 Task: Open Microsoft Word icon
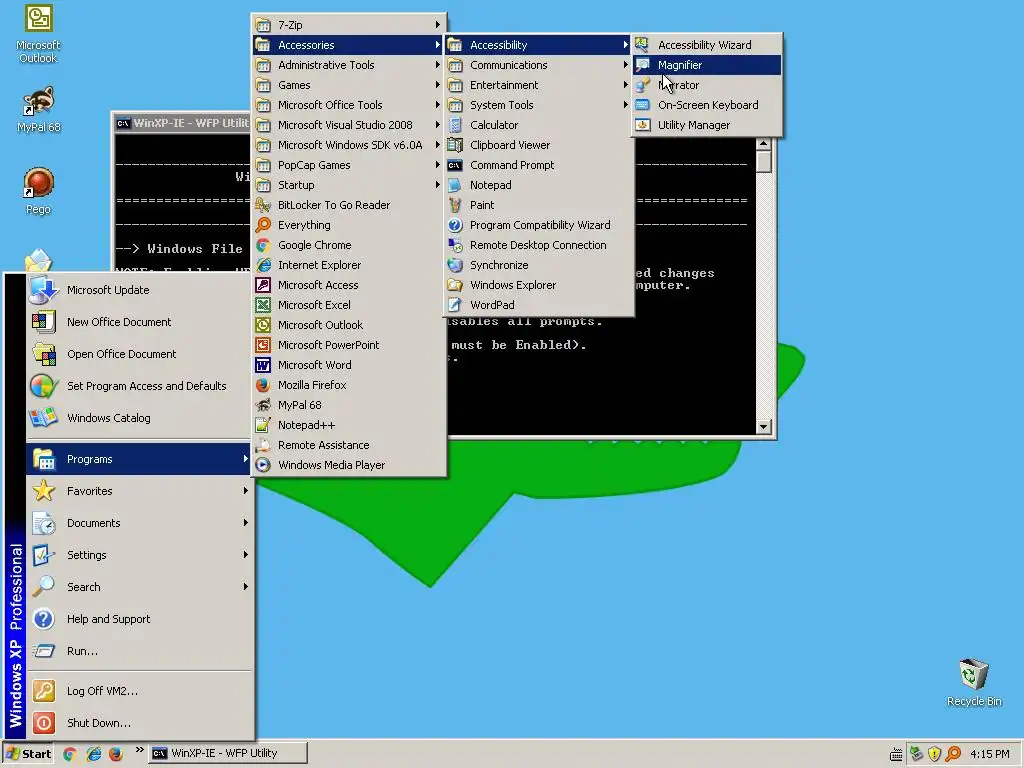pos(263,365)
